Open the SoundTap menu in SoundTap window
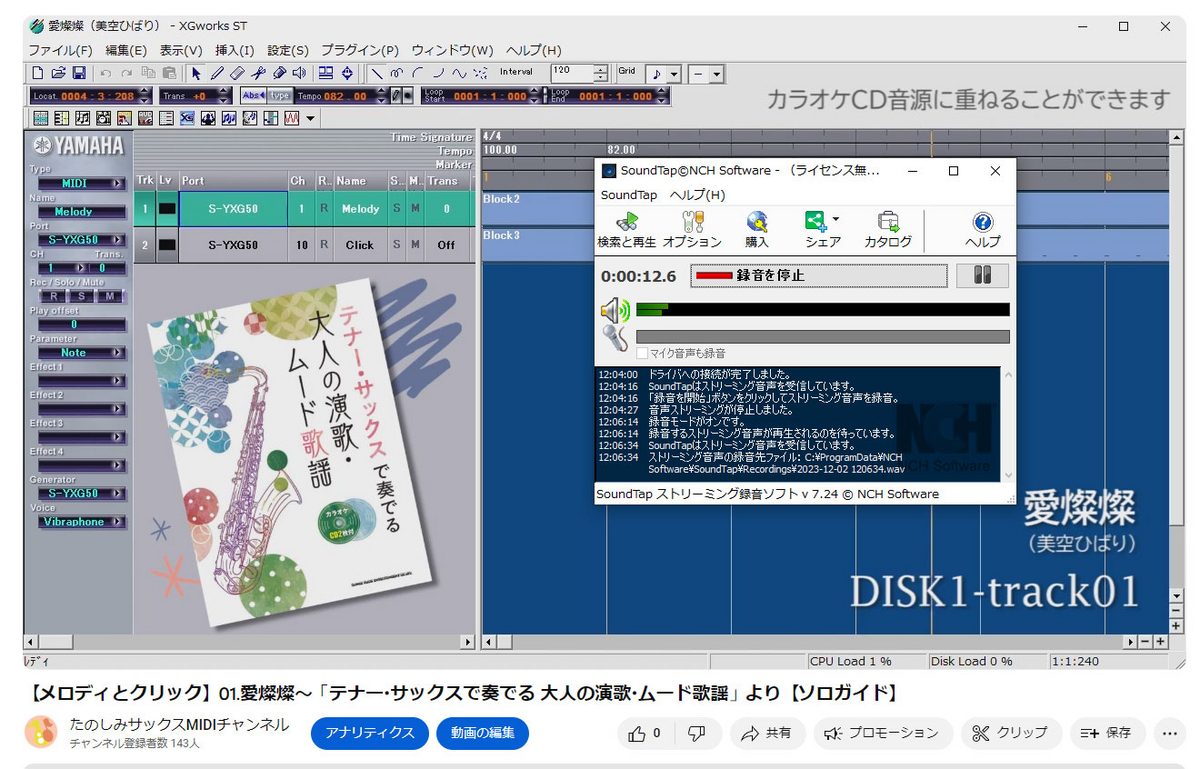This screenshot has height=769, width=1200. click(x=628, y=195)
